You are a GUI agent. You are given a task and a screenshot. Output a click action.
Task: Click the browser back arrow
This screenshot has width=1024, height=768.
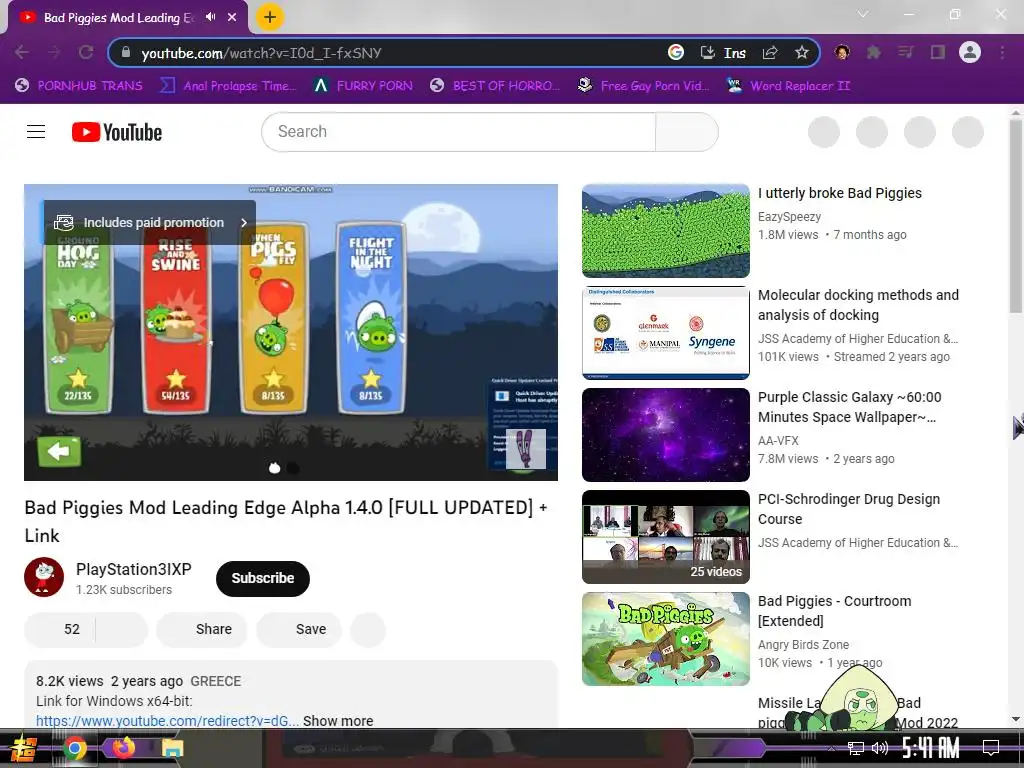[22, 52]
